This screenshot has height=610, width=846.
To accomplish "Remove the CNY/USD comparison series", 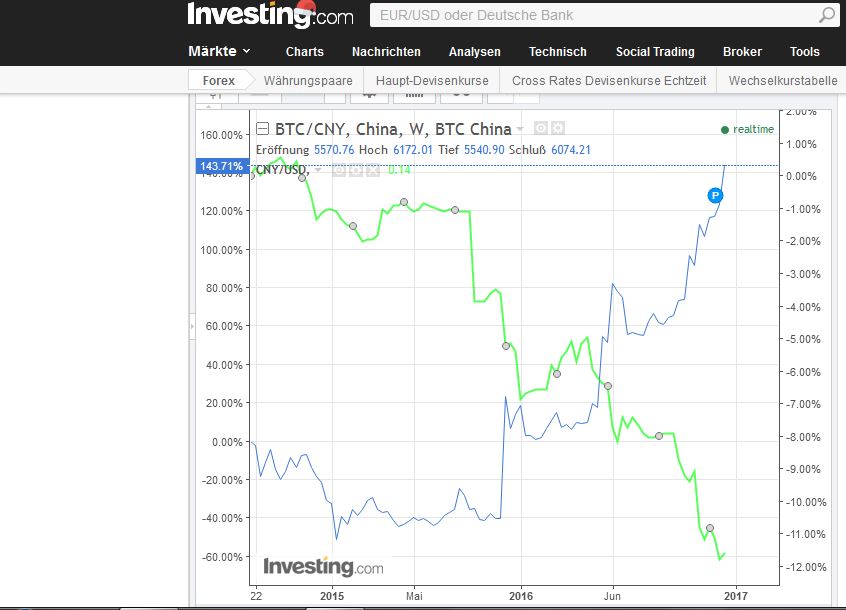I will tap(372, 170).
